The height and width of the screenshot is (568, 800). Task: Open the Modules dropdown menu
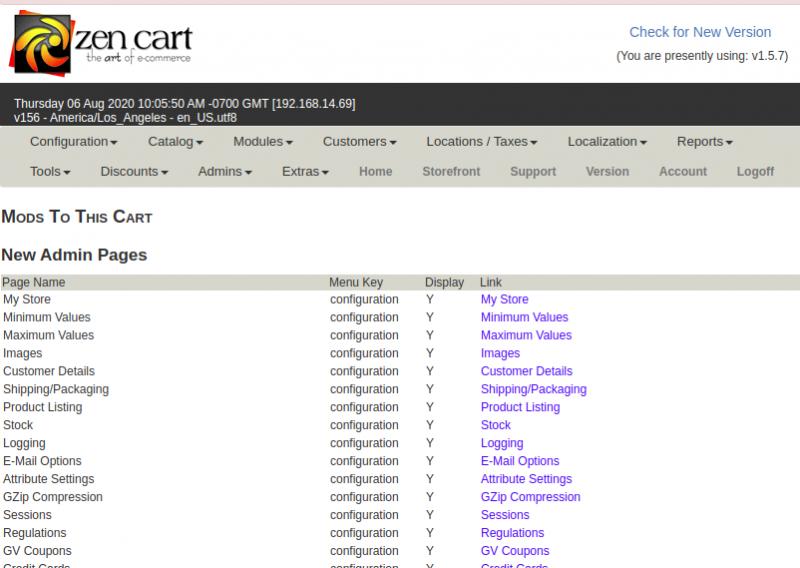(x=263, y=141)
